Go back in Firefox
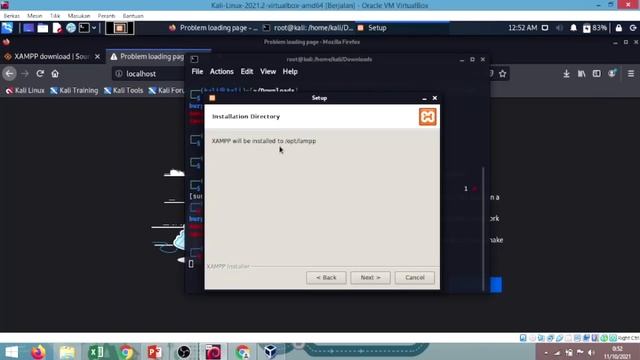This screenshot has height=360, width=640. 9,74
